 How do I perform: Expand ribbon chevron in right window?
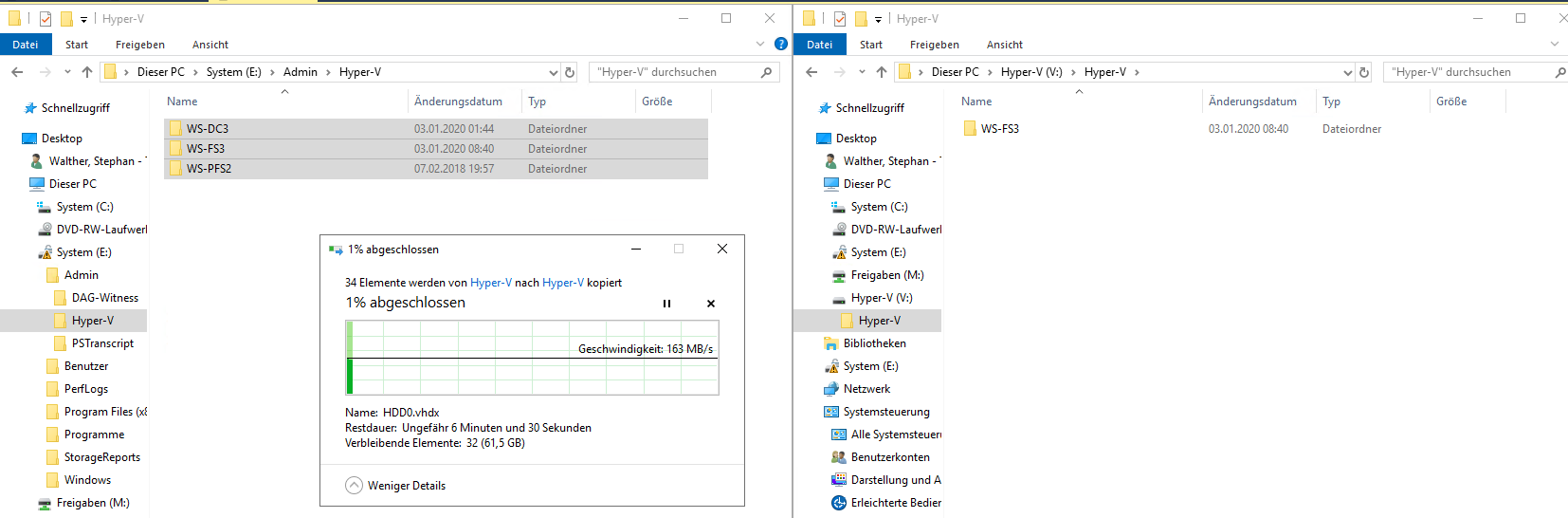pos(1555,44)
